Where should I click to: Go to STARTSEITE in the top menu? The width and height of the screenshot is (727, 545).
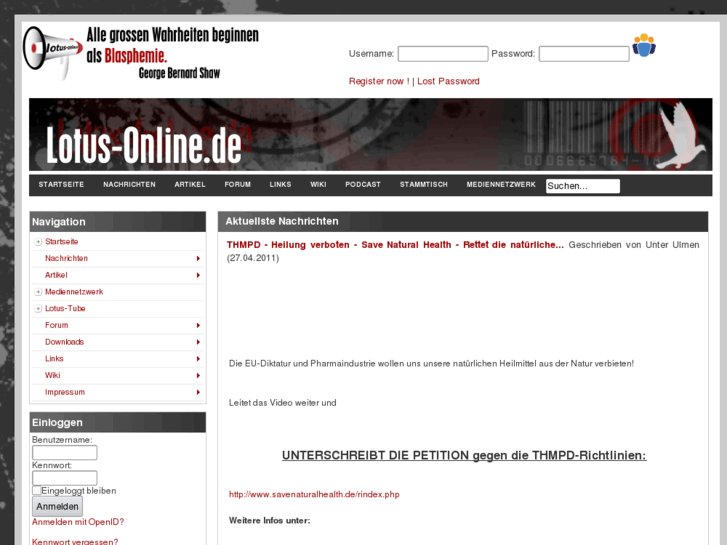[x=61, y=185]
